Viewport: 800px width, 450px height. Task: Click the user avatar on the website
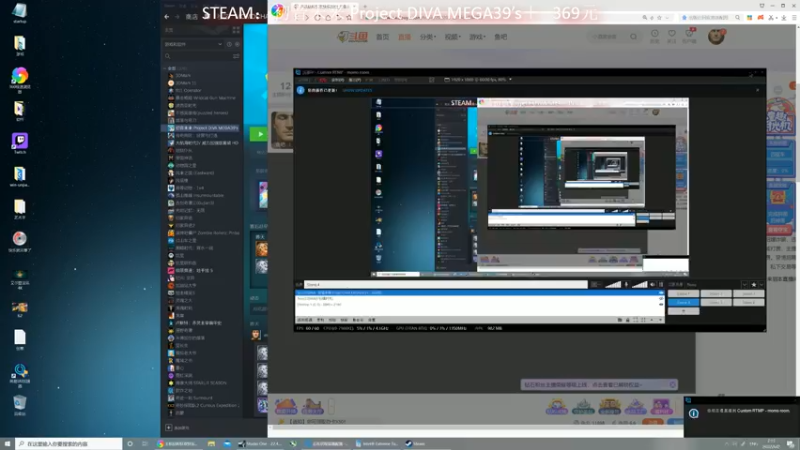click(716, 36)
